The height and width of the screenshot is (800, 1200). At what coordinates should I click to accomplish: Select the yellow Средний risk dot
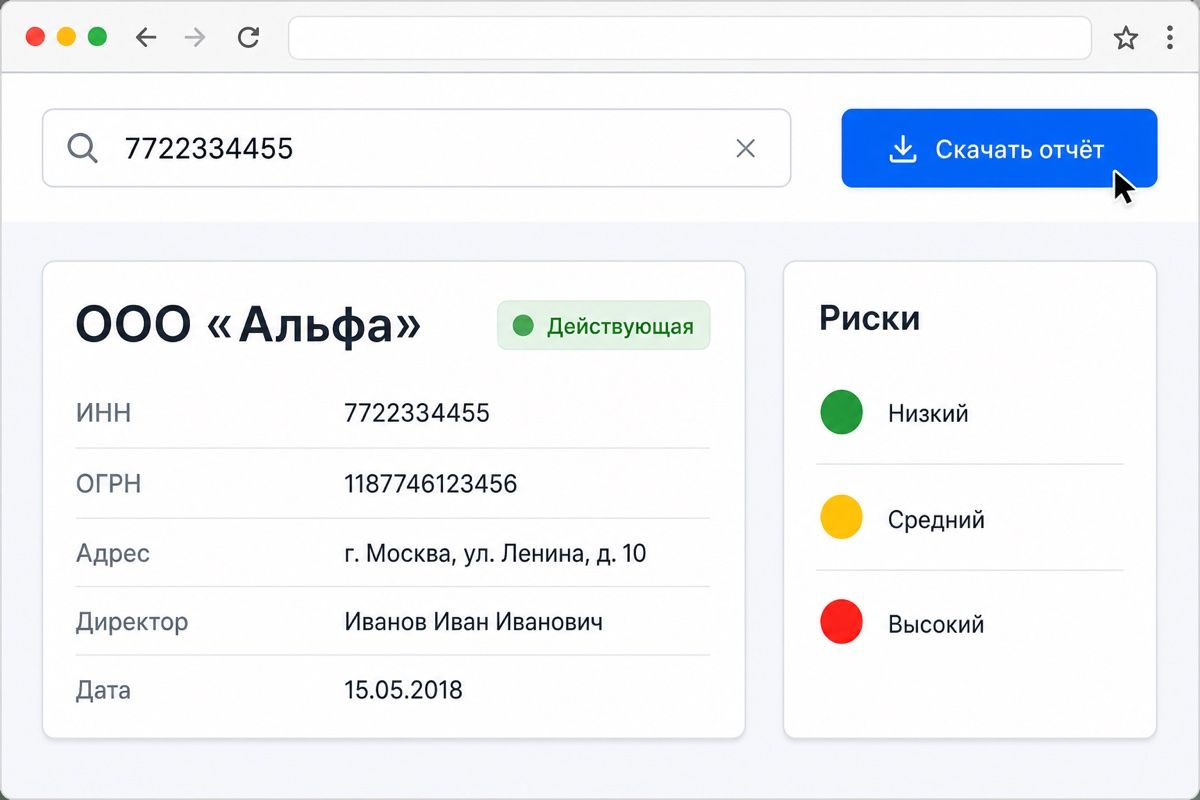[x=842, y=518]
